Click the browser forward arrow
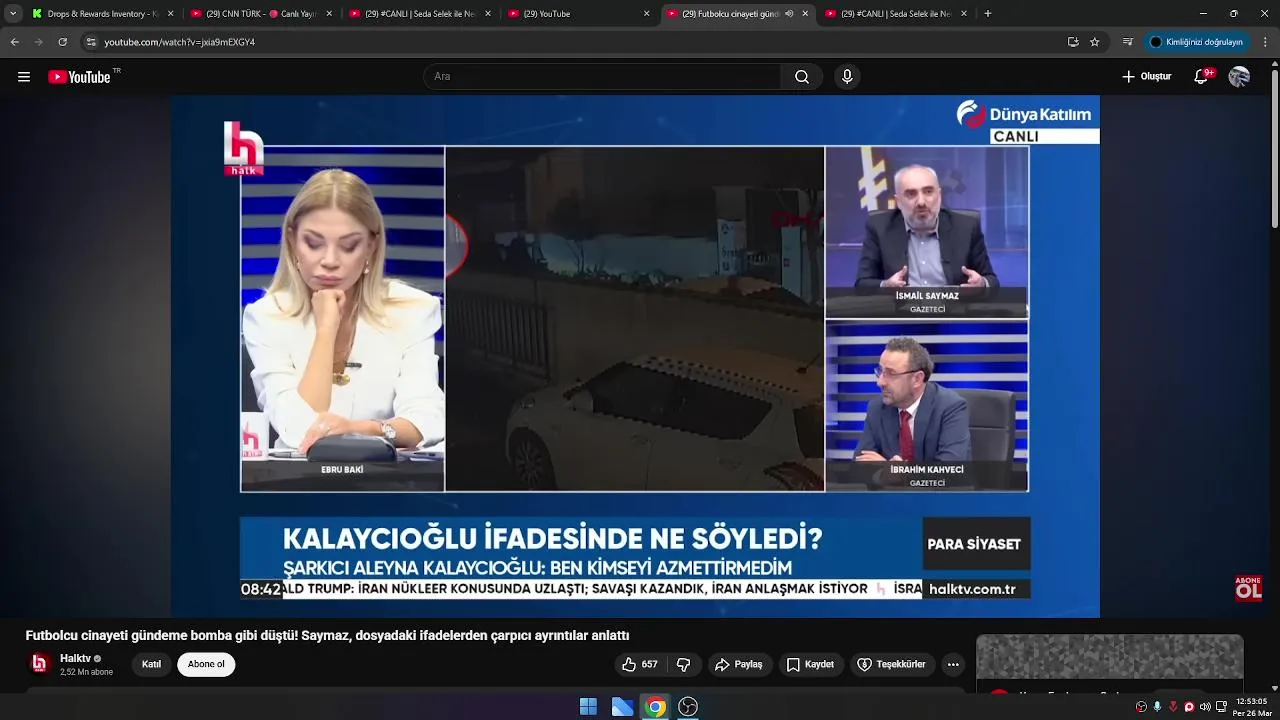 [x=38, y=42]
